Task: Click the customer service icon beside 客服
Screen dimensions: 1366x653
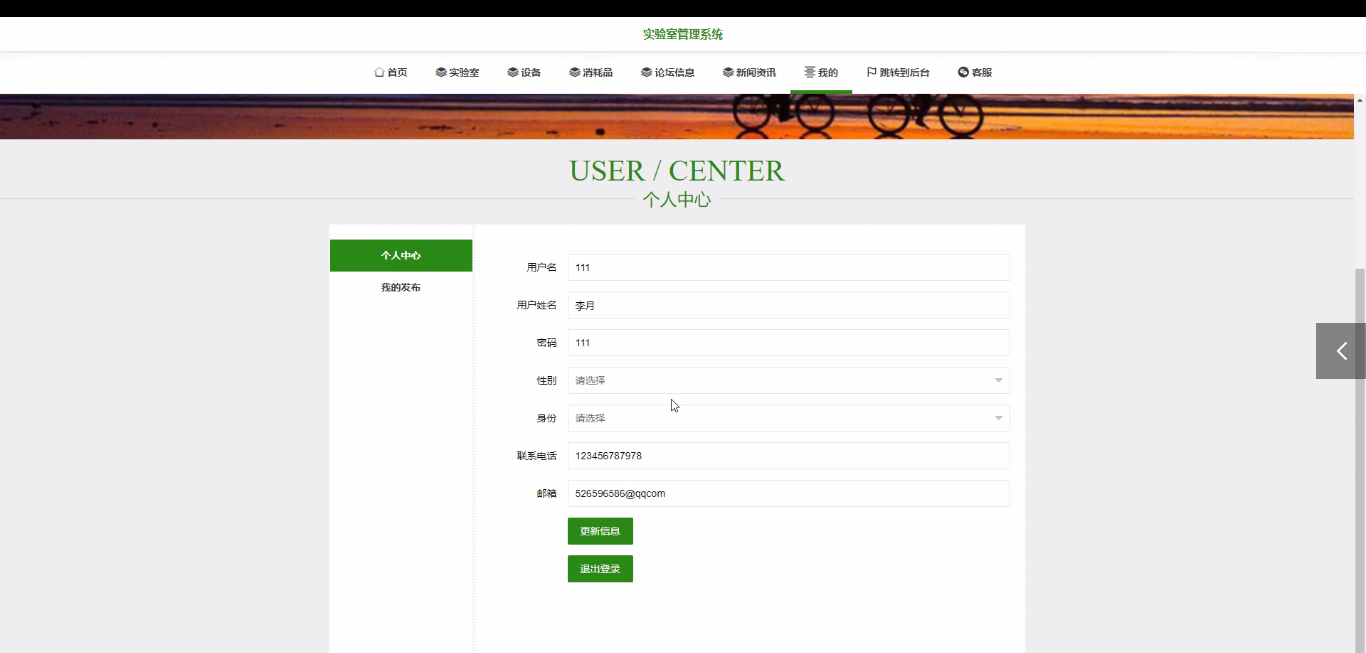Action: pyautogui.click(x=963, y=72)
